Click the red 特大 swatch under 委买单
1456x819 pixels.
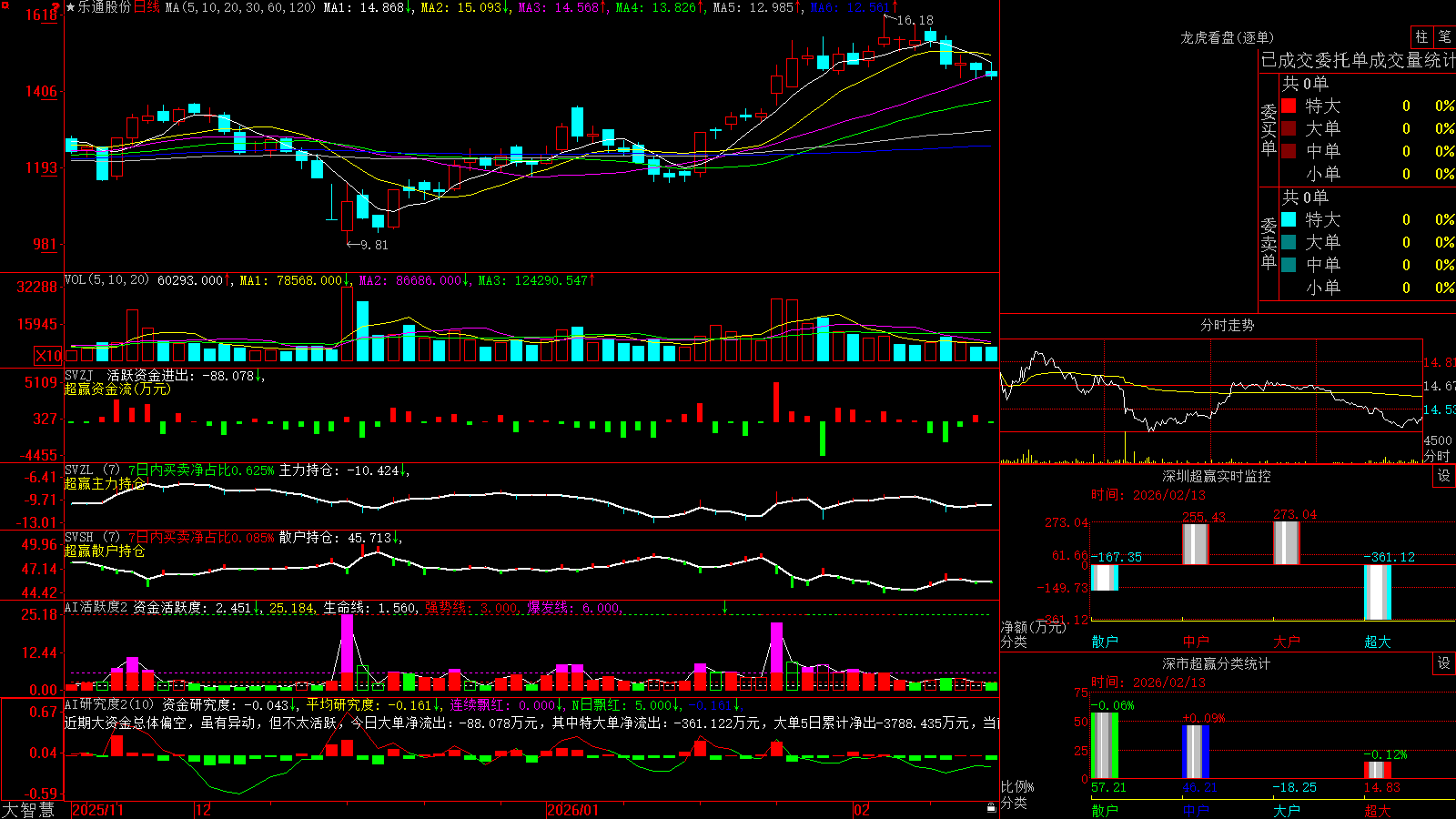(x=1289, y=106)
